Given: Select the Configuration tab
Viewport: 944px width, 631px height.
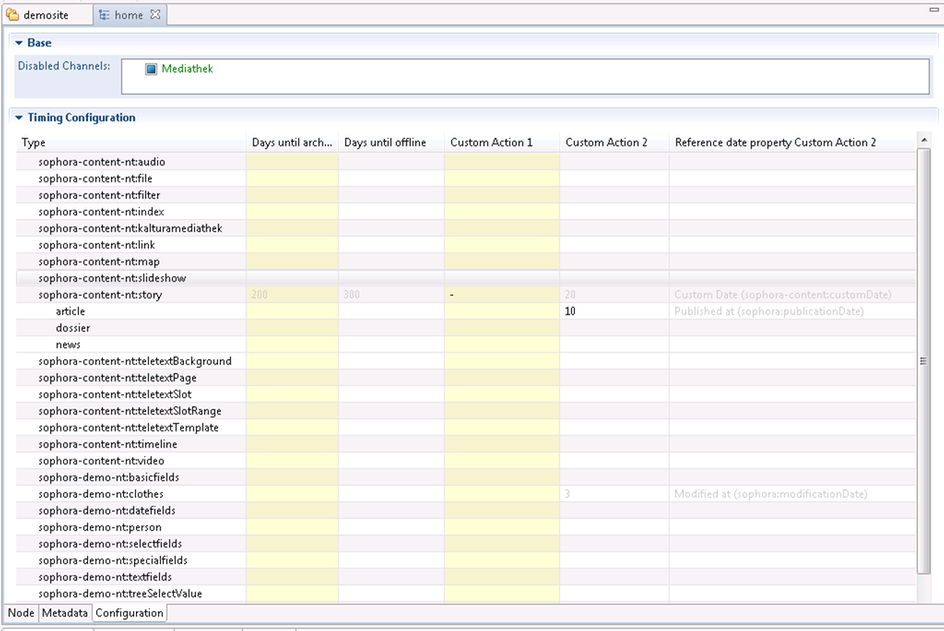Looking at the screenshot, I should [x=129, y=612].
